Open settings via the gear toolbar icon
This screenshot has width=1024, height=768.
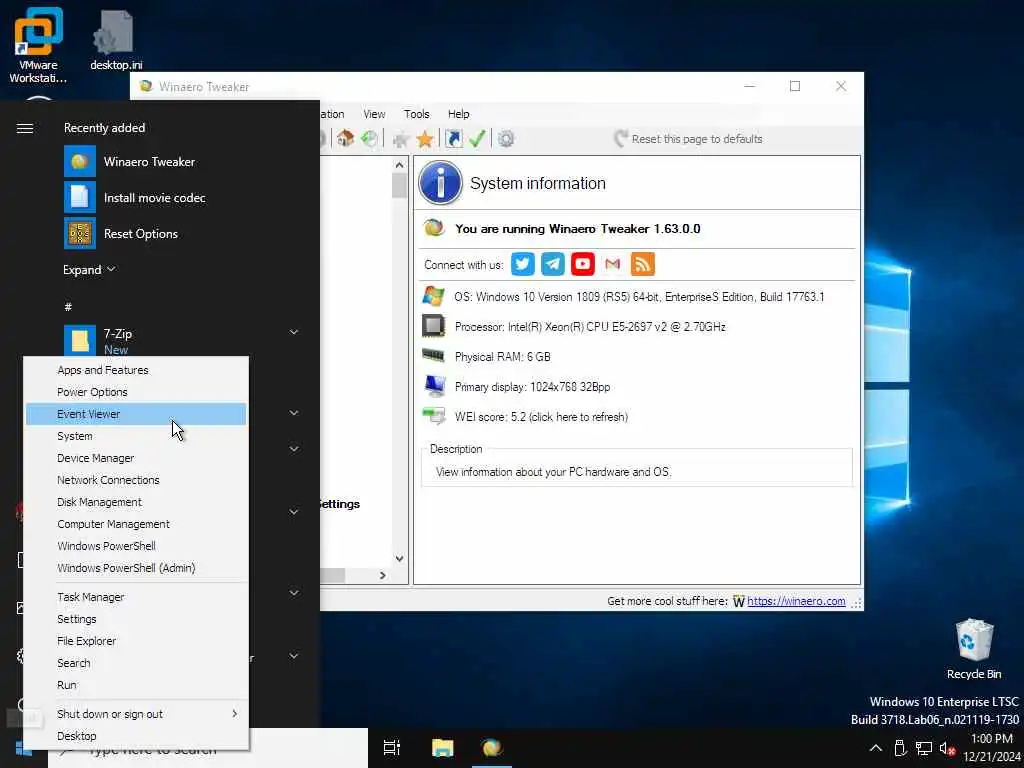pos(506,138)
